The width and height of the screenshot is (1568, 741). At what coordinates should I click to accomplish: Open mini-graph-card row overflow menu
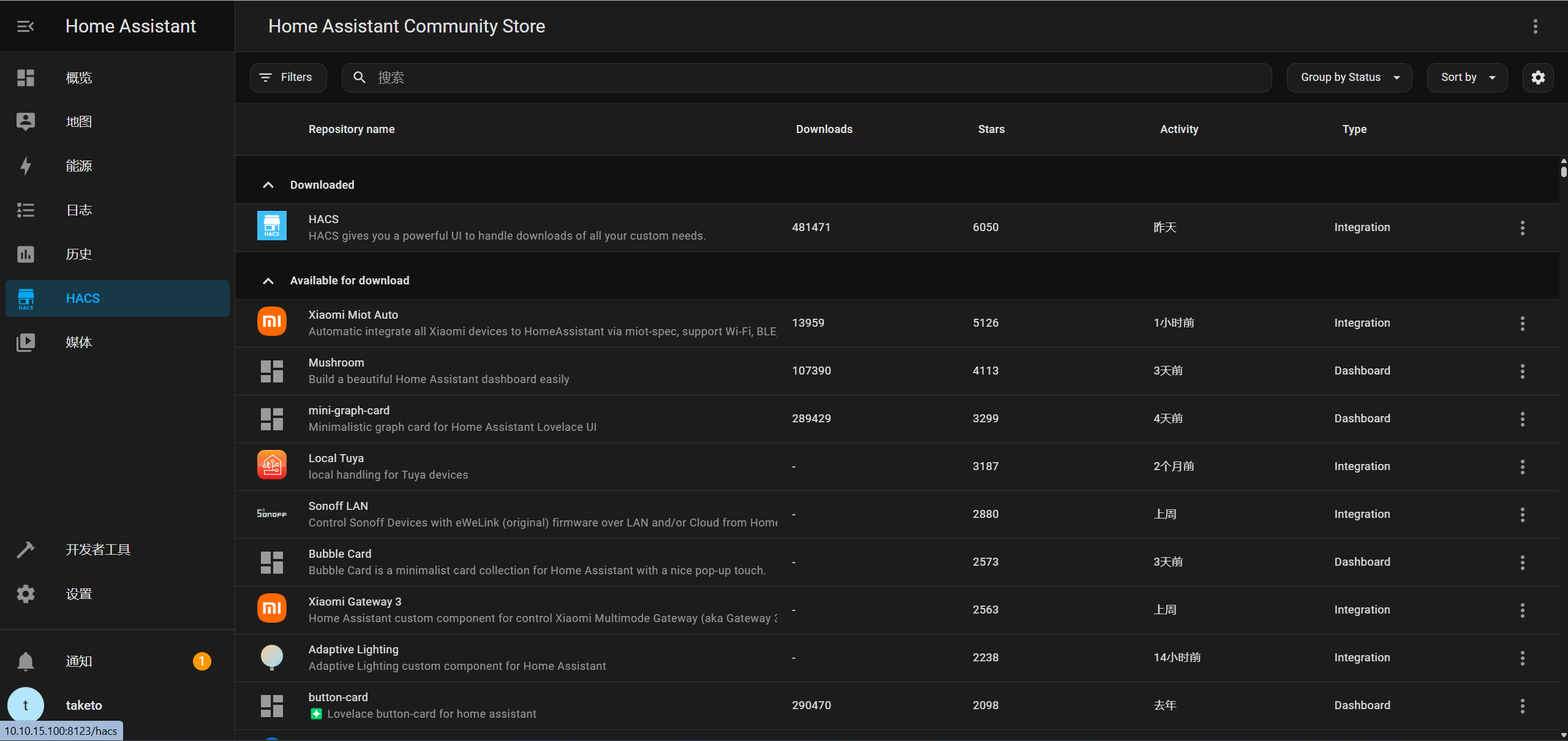click(1522, 419)
